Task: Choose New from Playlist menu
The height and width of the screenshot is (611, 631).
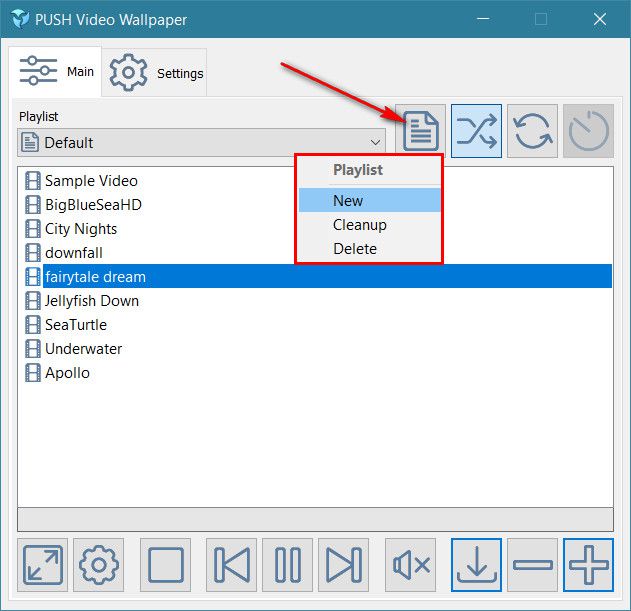Action: (369, 200)
